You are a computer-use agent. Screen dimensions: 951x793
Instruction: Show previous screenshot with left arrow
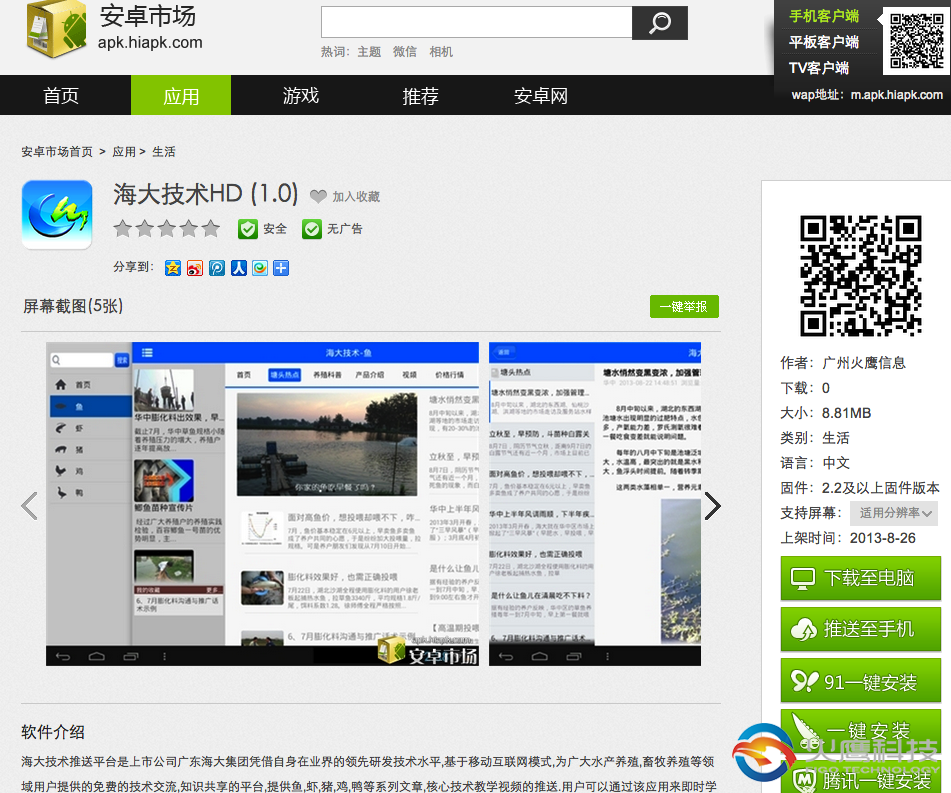point(29,506)
